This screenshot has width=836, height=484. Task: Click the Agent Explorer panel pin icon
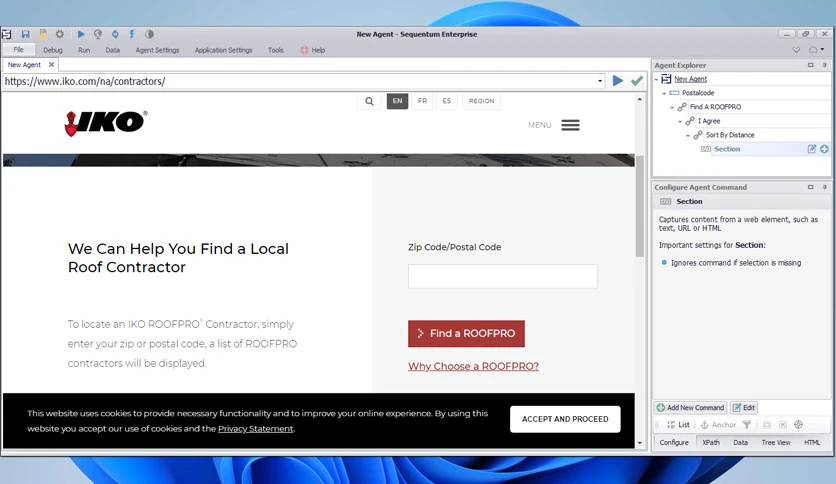(x=824, y=65)
